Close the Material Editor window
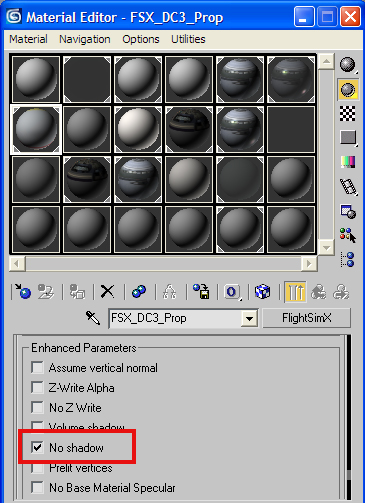 350,16
